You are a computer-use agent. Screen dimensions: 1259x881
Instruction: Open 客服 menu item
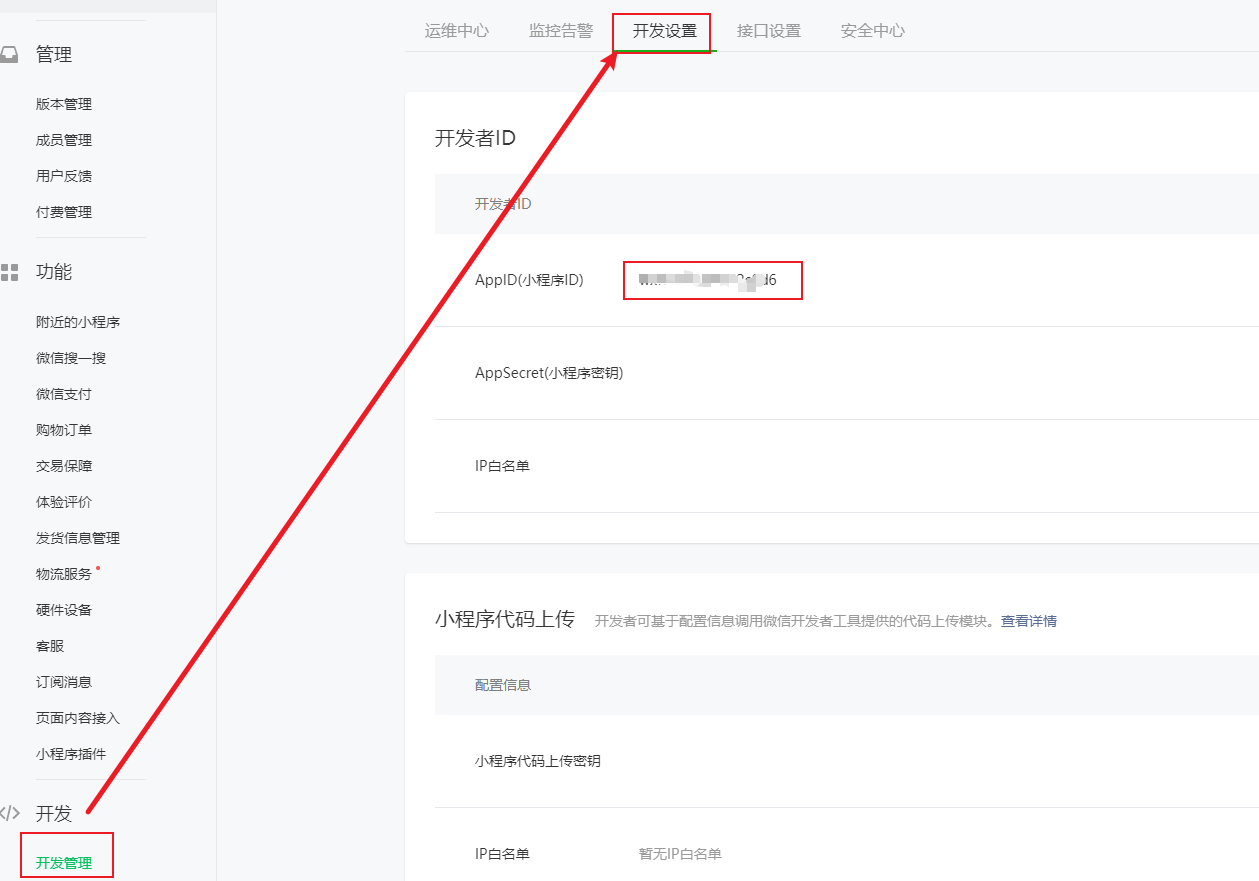50,646
